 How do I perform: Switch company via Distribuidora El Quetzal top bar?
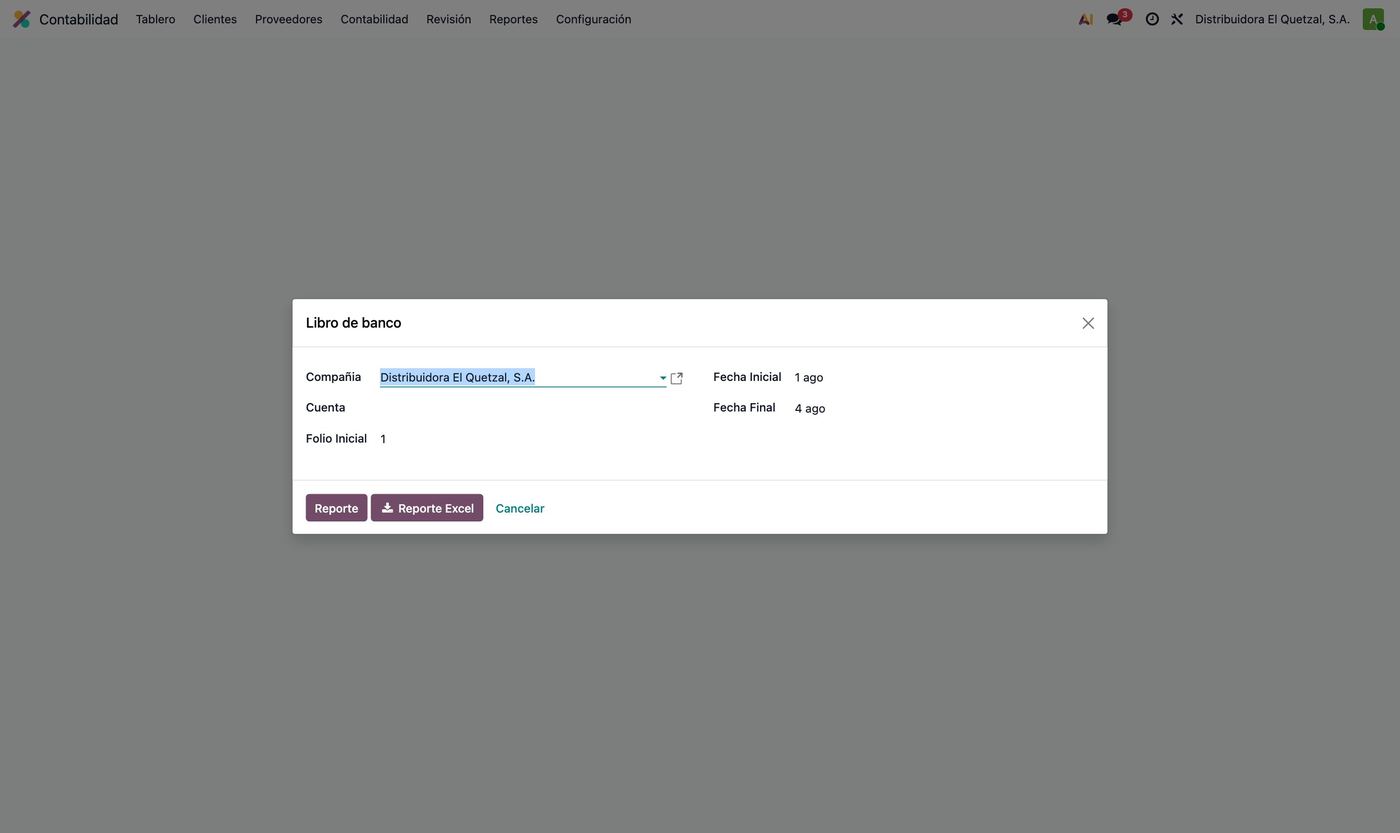click(1272, 19)
